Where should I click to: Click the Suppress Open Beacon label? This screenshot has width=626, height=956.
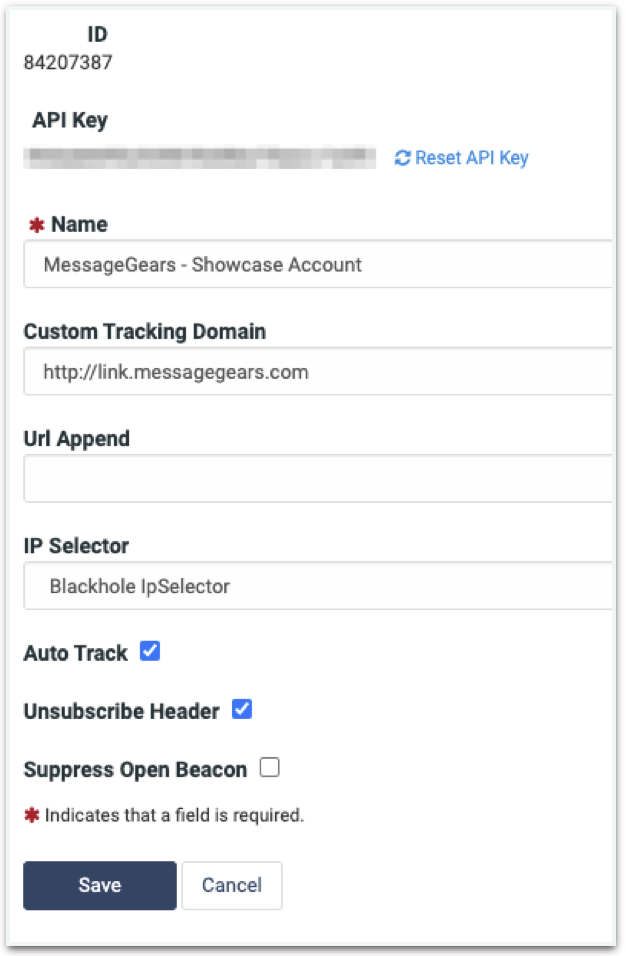pos(135,770)
